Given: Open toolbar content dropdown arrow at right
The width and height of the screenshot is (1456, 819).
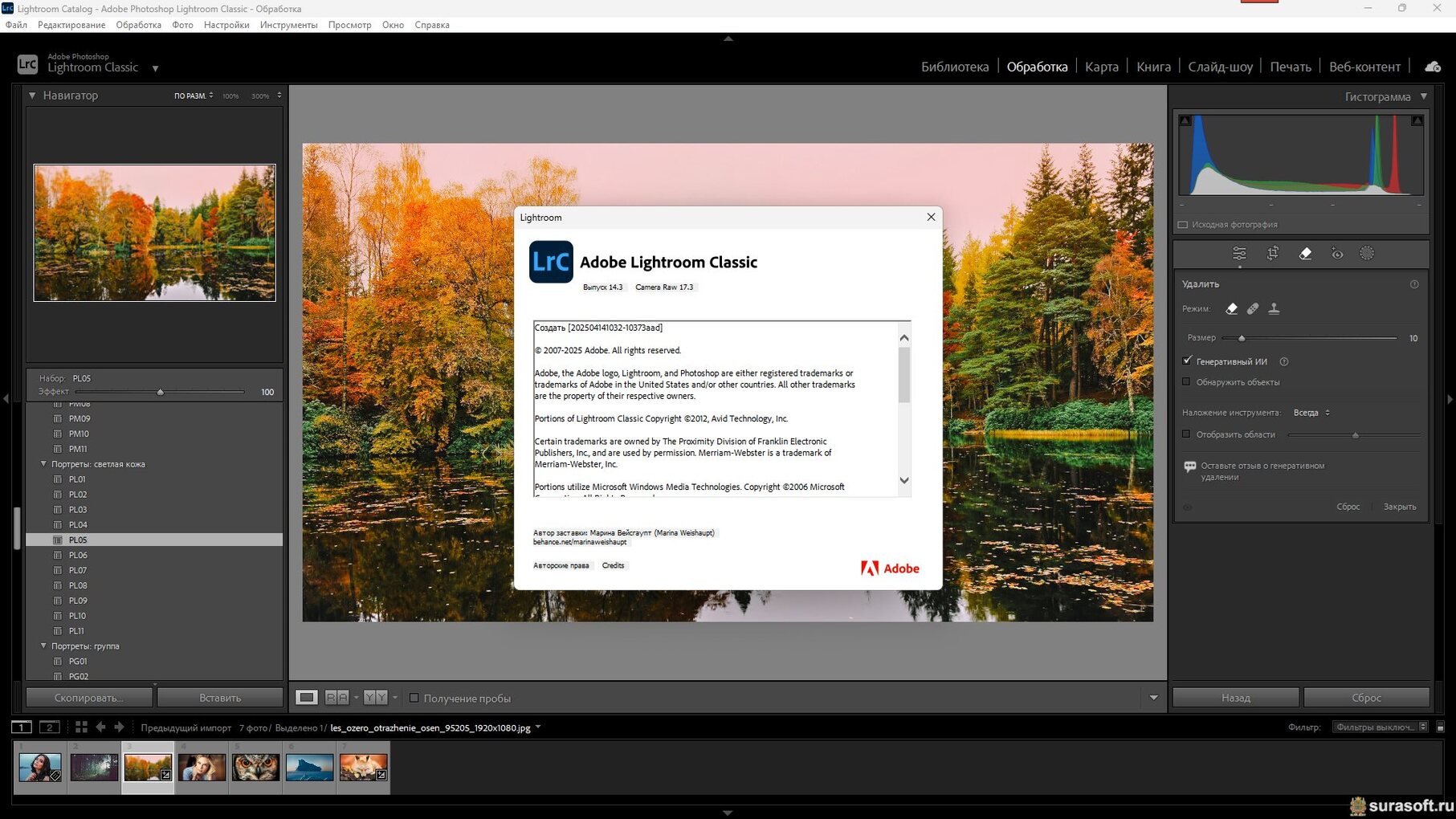Looking at the screenshot, I should (1154, 698).
